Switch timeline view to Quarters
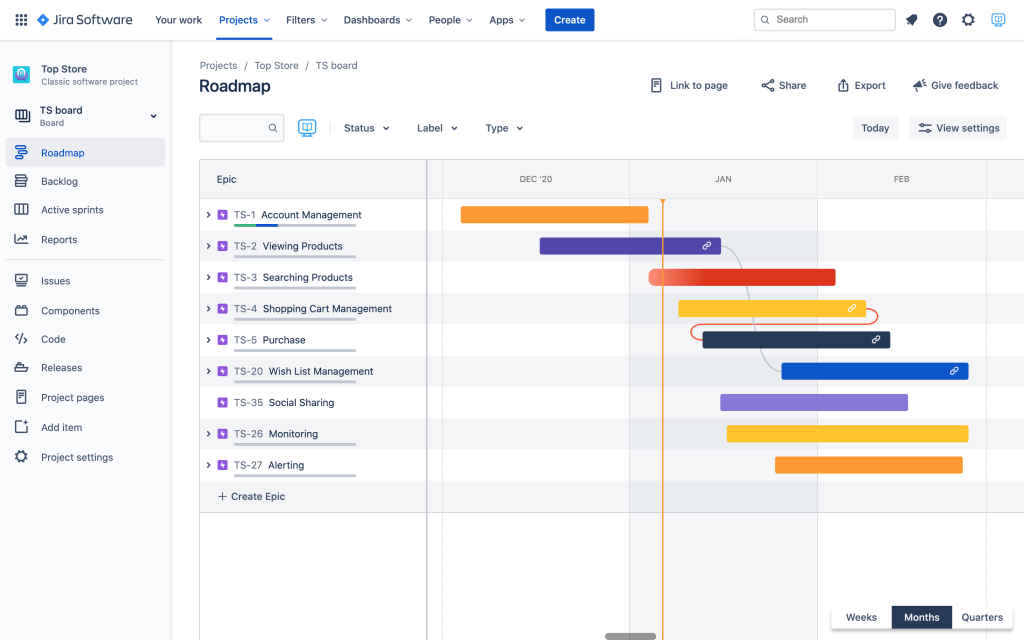The width and height of the screenshot is (1024, 640). point(982,617)
